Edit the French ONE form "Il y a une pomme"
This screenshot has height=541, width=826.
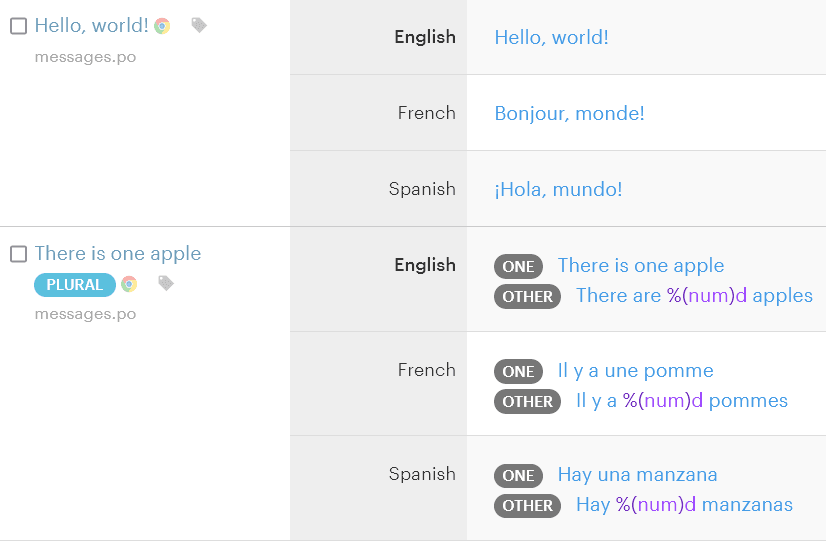pos(635,371)
